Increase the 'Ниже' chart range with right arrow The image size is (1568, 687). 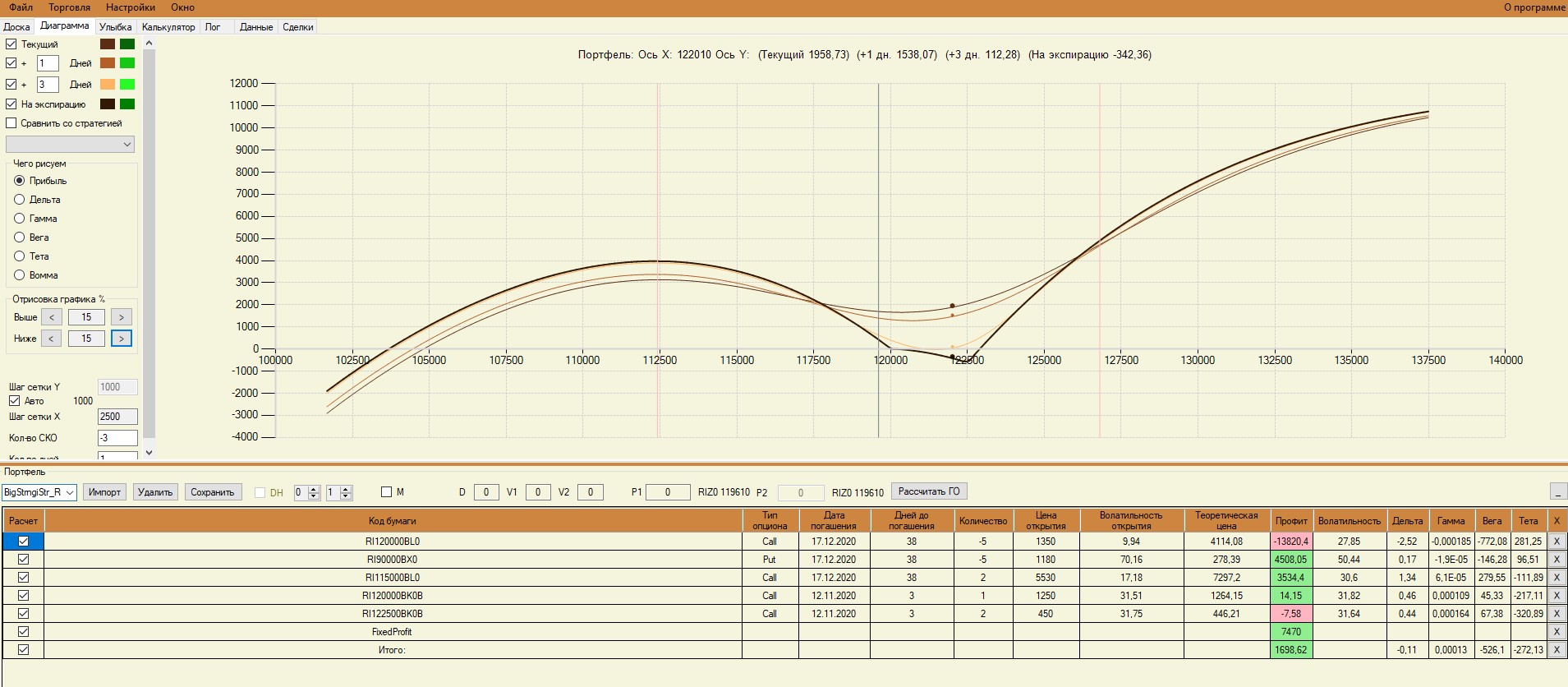pos(121,339)
